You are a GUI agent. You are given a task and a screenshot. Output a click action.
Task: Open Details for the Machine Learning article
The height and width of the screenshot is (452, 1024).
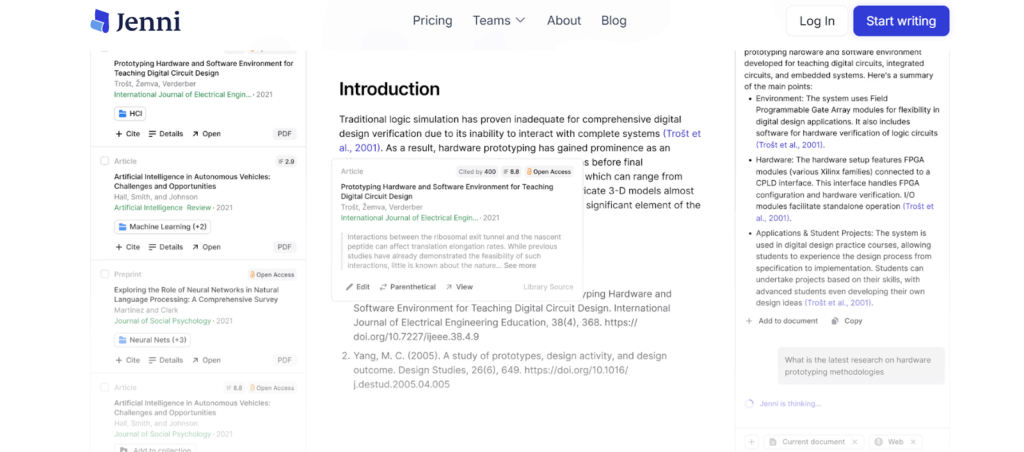[166, 247]
